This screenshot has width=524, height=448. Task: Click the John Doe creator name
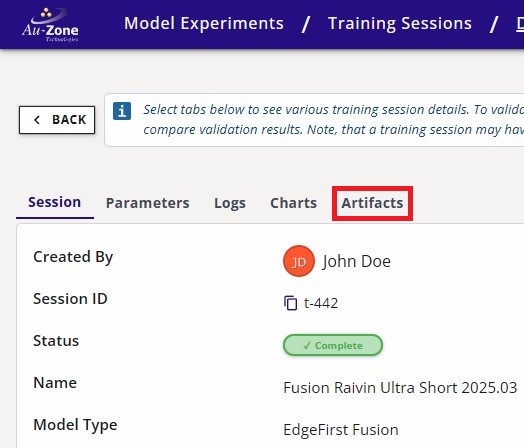[x=357, y=261]
